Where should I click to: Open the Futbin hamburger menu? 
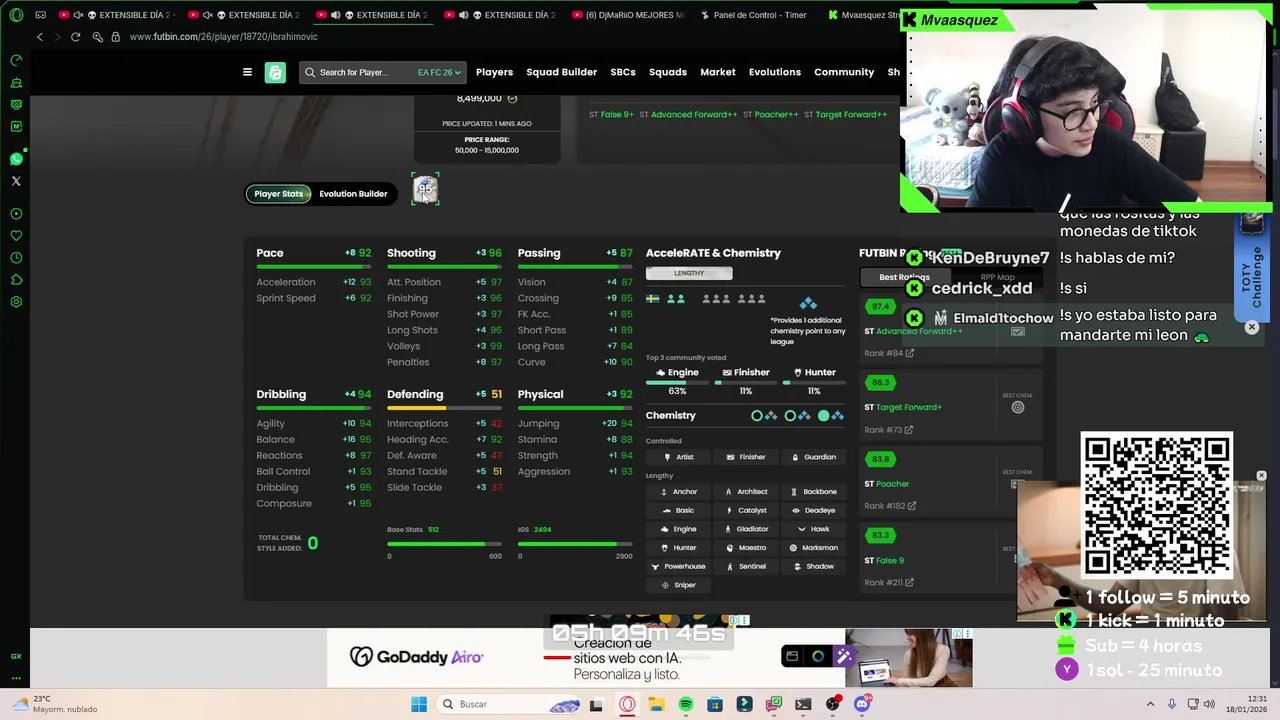(247, 72)
